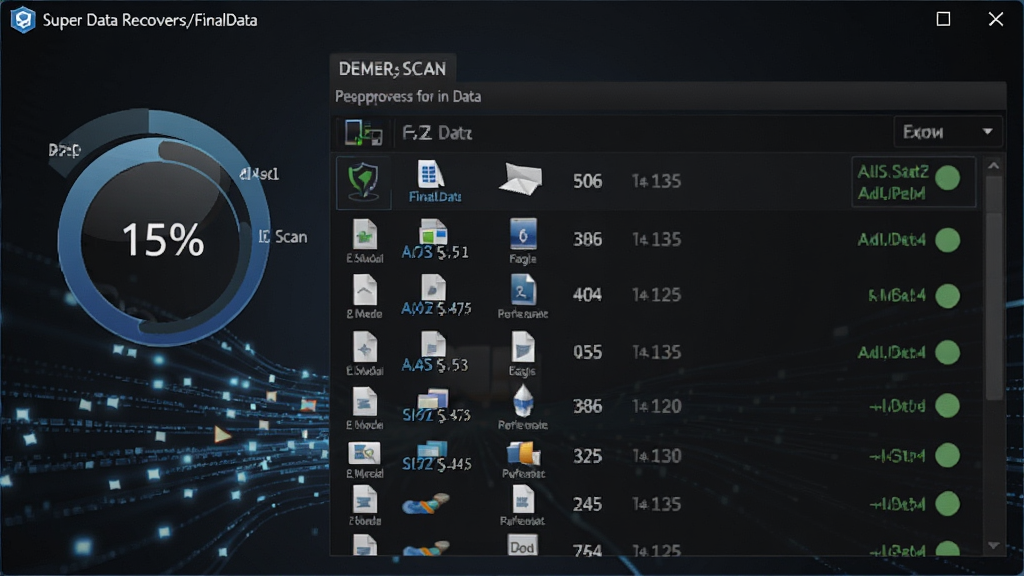
Task: Toggle the green status dot in the 404 row
Action: [948, 296]
